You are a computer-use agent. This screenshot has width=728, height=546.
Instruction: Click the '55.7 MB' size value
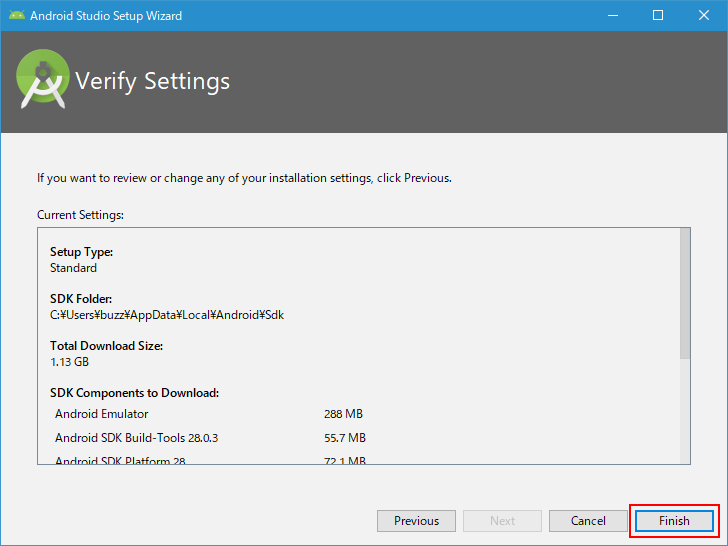click(x=345, y=438)
